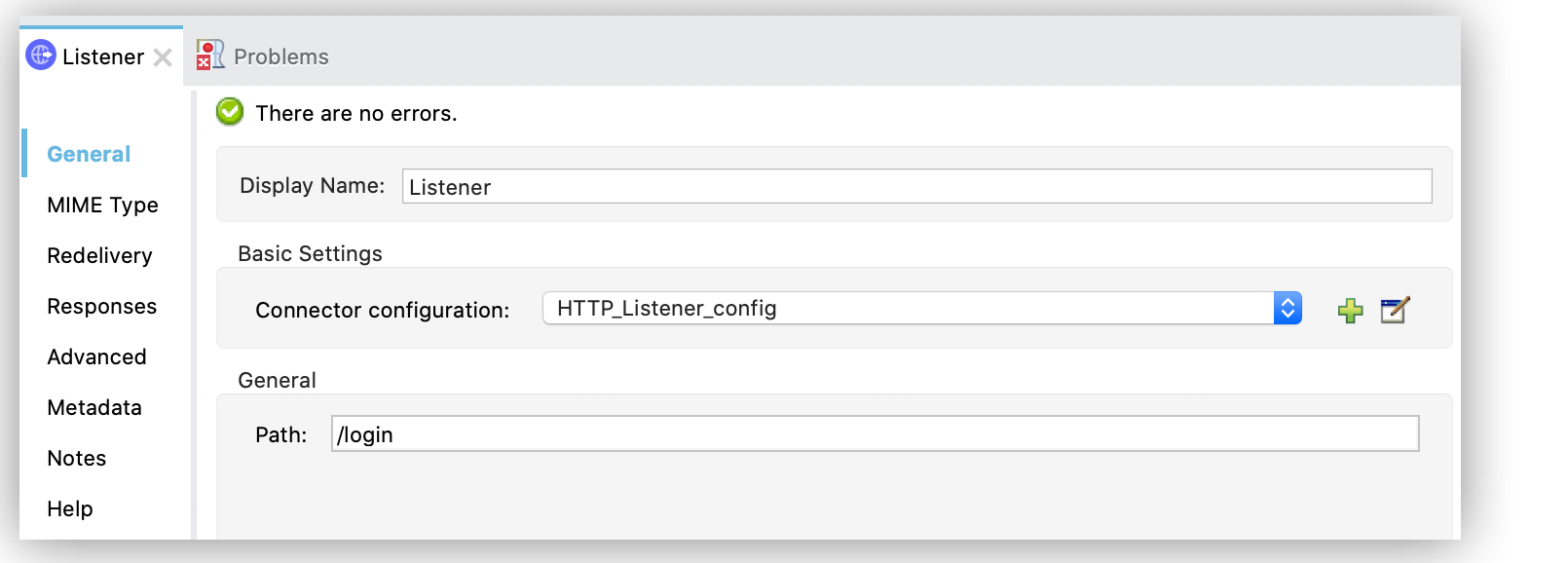Screen dimensions: 1568x563
Task: Show the Responses settings
Action: 101,306
